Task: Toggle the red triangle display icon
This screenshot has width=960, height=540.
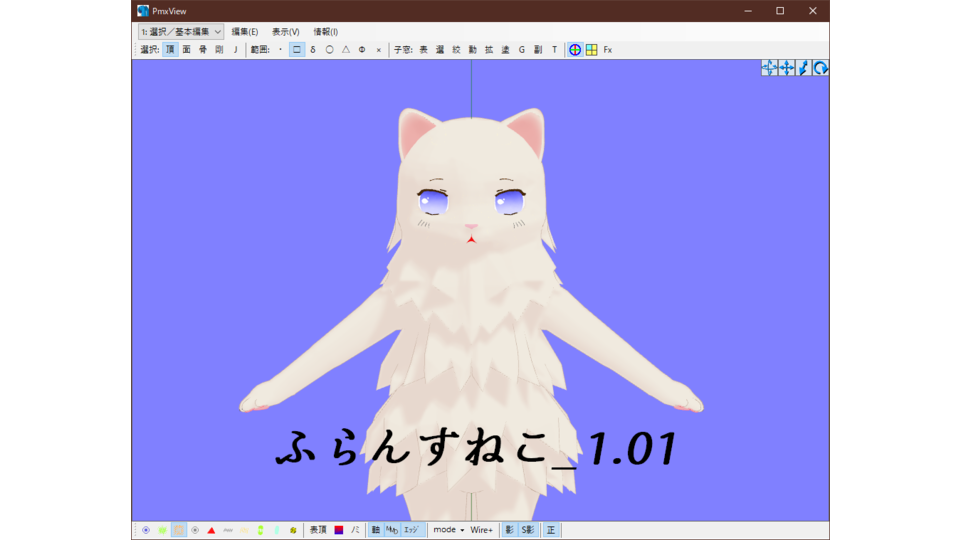Action: click(x=211, y=530)
